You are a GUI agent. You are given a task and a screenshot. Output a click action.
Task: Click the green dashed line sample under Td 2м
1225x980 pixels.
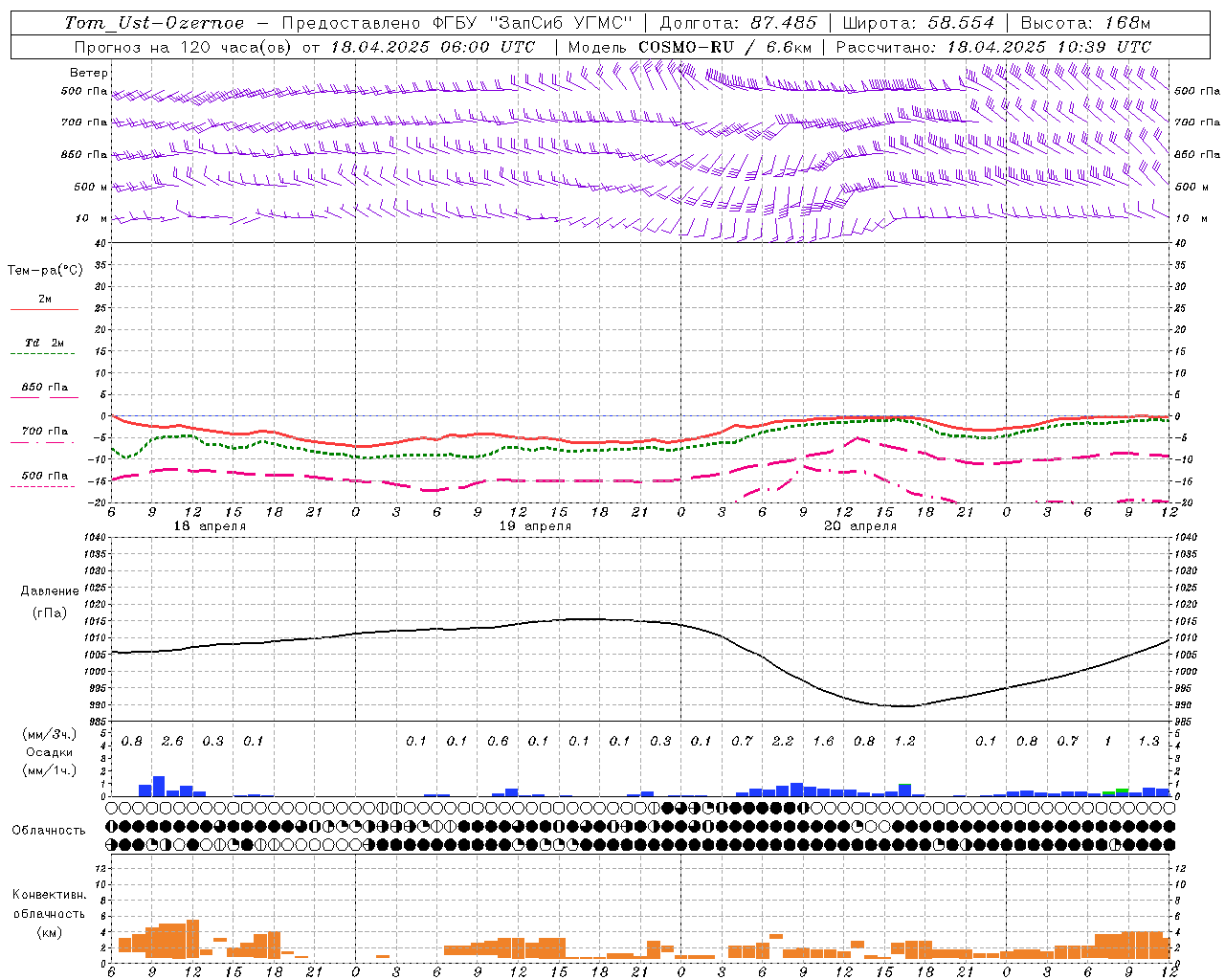coord(42,353)
